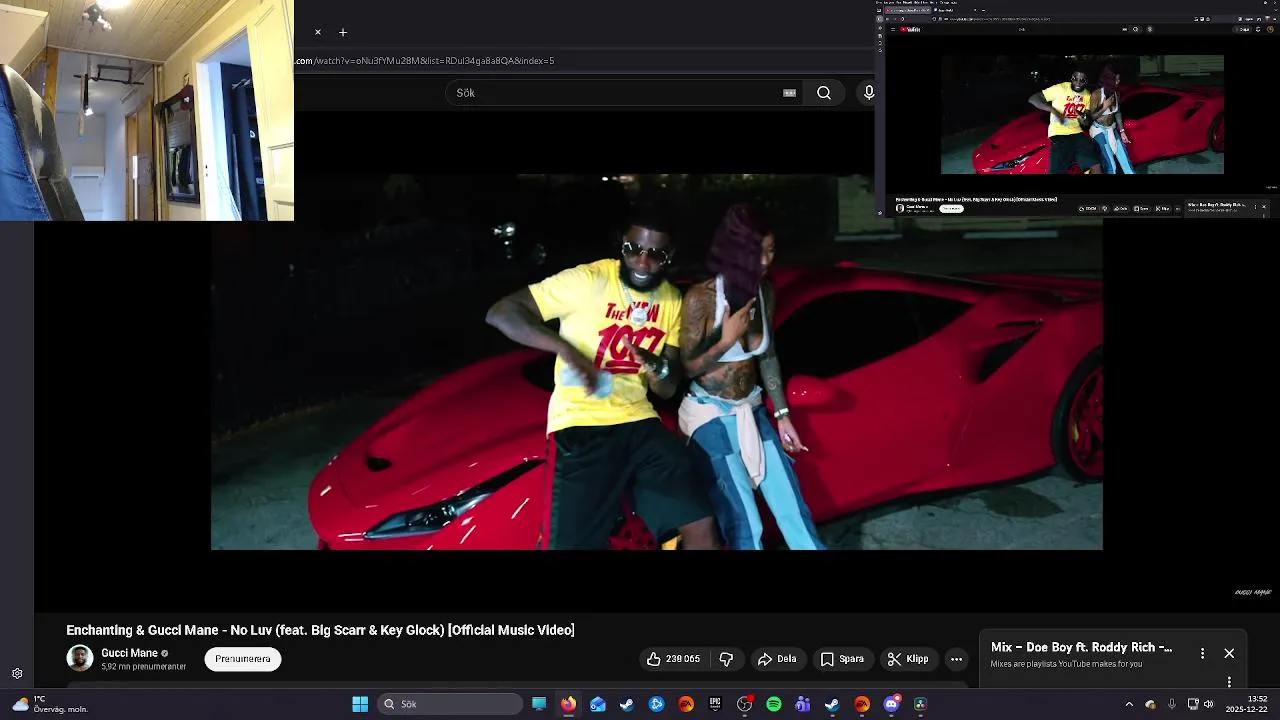Viewport: 1280px width, 720px height.
Task: Open network status tray icon
Action: point(1193,704)
